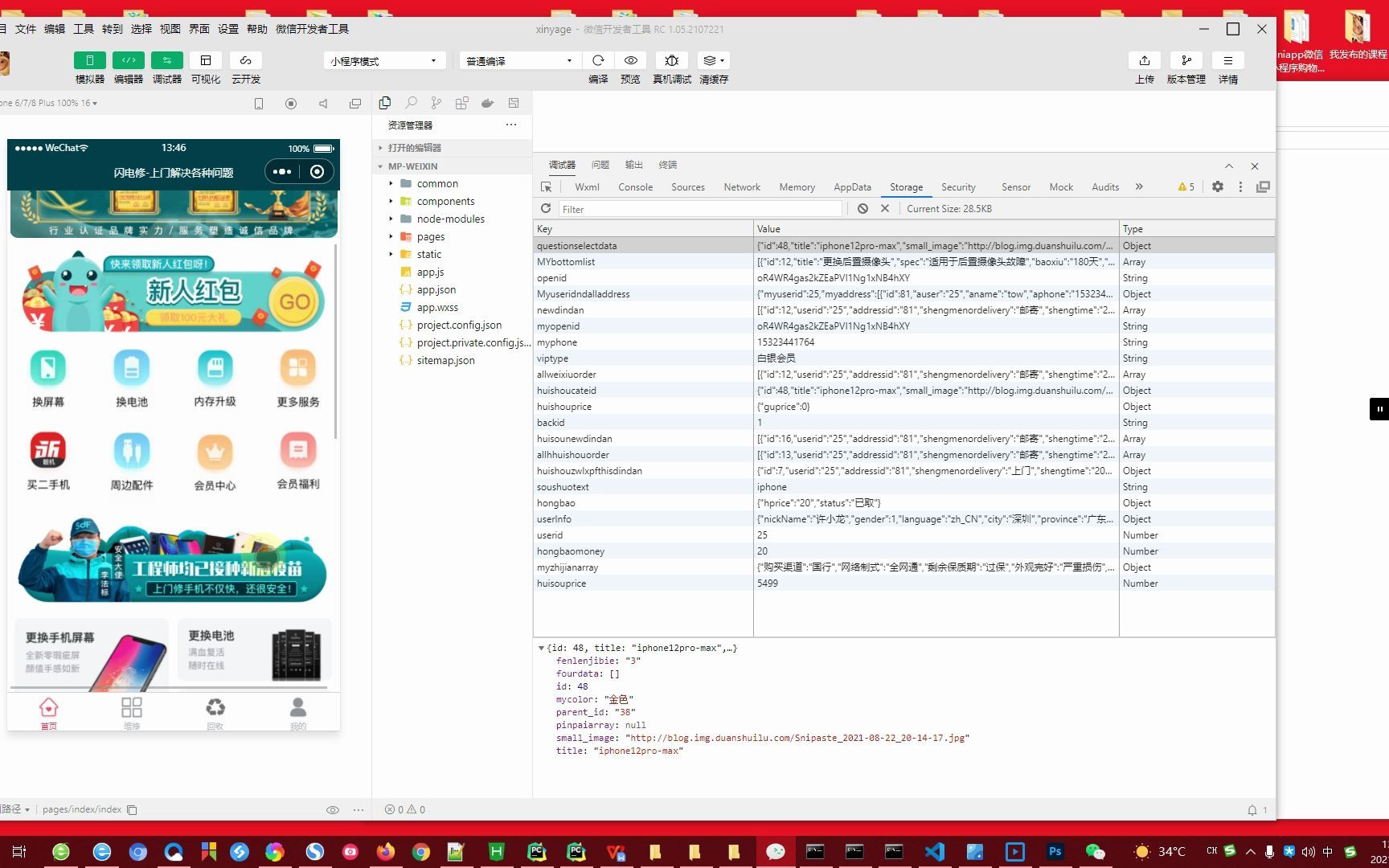Refresh the Storage data list
Screen dimensions: 1389x868
click(546, 208)
